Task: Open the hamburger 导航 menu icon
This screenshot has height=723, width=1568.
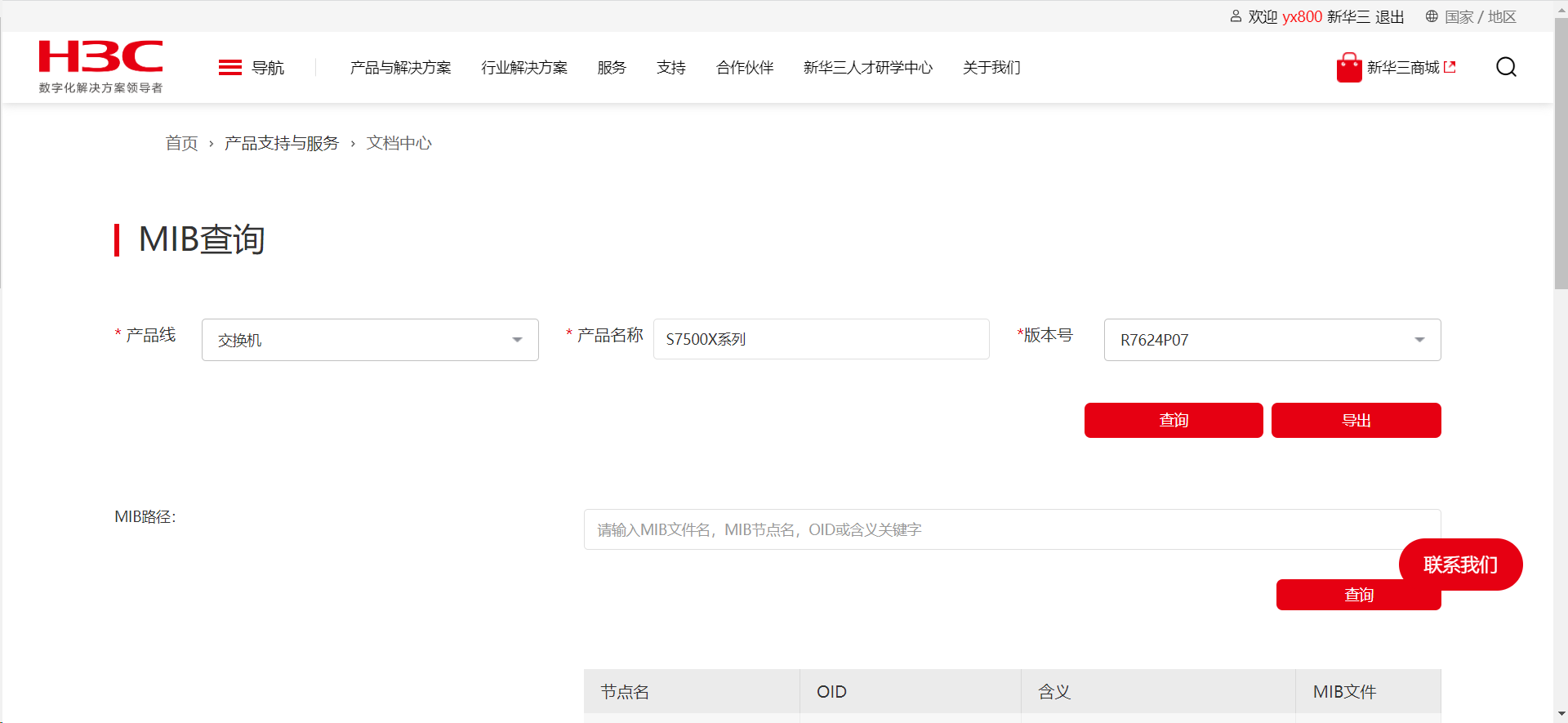Action: click(230, 67)
